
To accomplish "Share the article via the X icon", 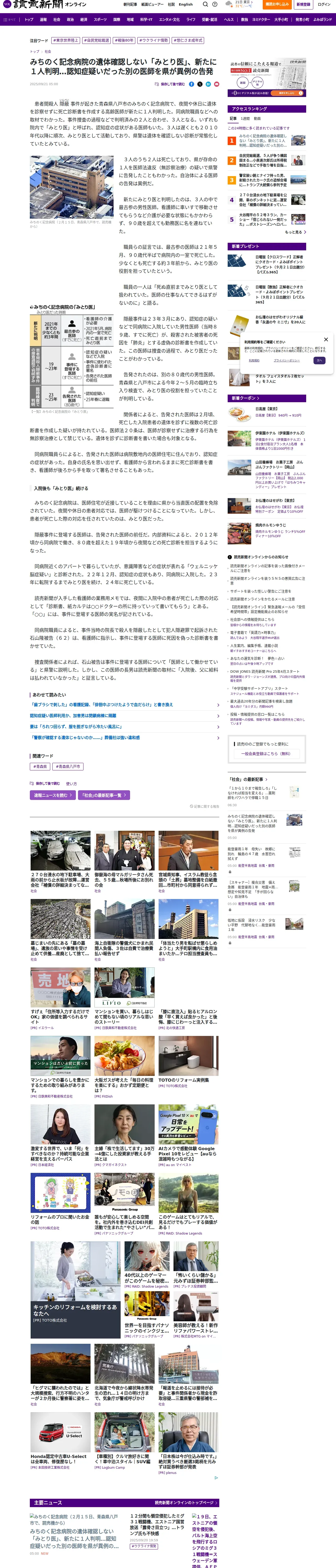I will coord(200,84).
